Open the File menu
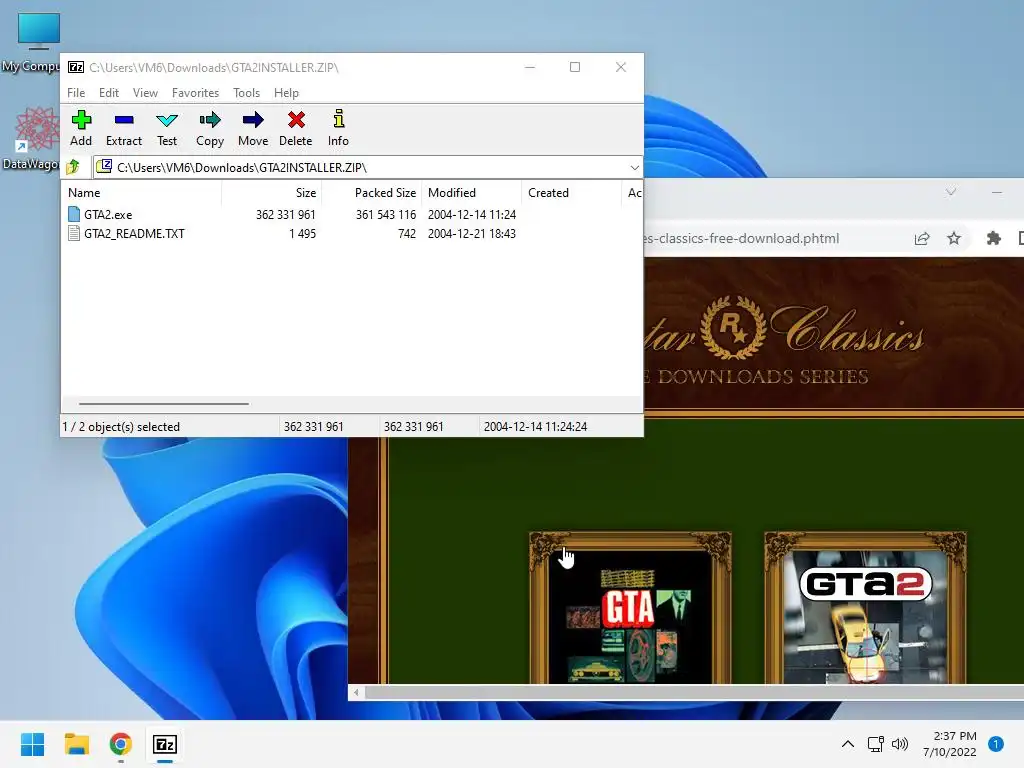The image size is (1024, 768). tap(76, 93)
